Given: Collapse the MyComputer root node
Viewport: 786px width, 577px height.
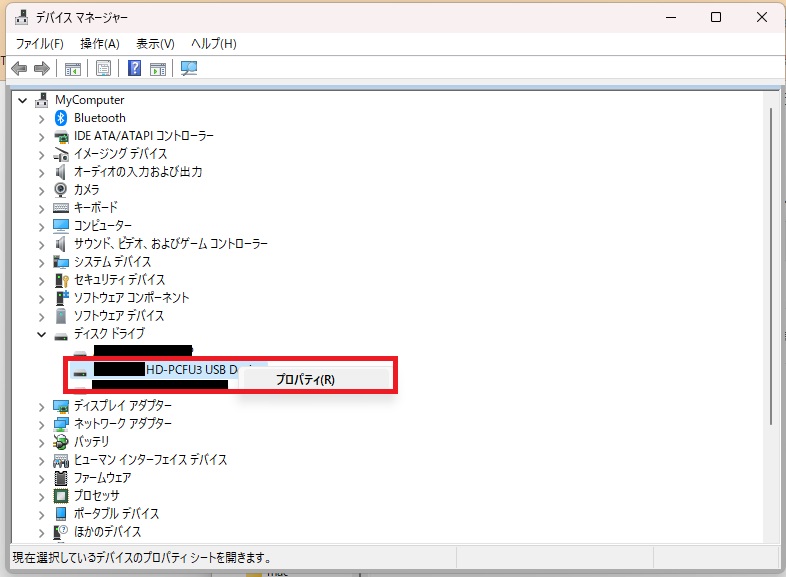Looking at the screenshot, I should coord(22,100).
